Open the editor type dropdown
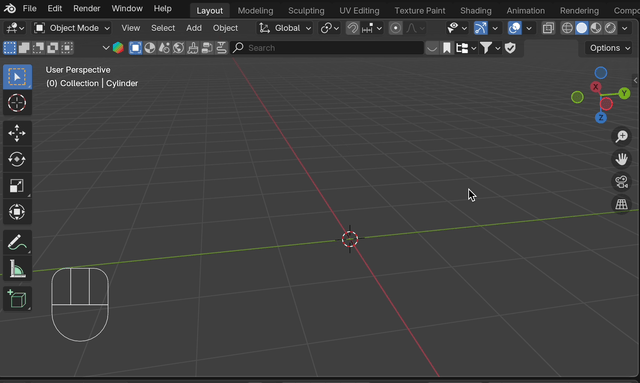640x383 pixels. tap(15, 28)
